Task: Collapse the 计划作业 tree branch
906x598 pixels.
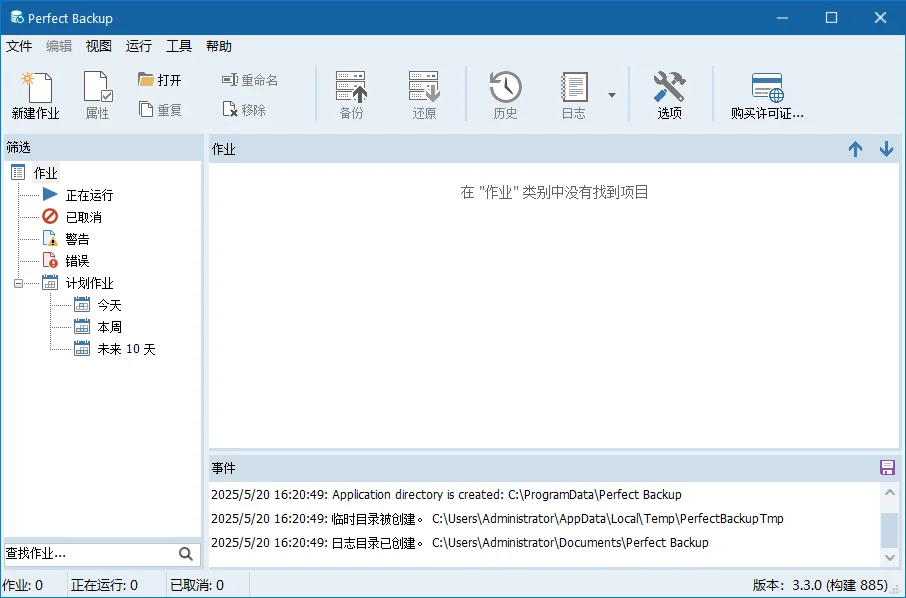Action: pos(18,283)
